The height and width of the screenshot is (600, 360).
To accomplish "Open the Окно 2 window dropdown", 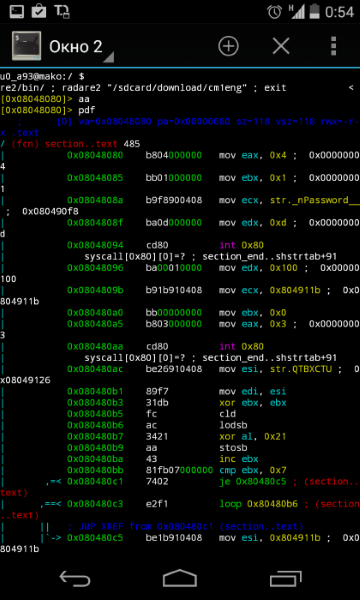I will tap(81, 47).
